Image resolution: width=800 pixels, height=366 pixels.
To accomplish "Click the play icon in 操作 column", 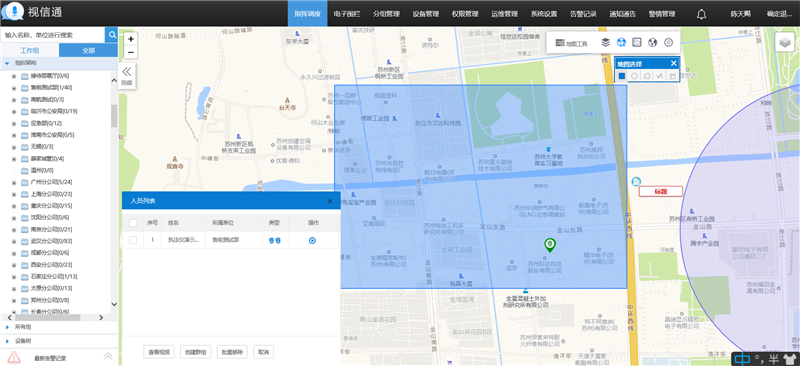I will point(312,240).
